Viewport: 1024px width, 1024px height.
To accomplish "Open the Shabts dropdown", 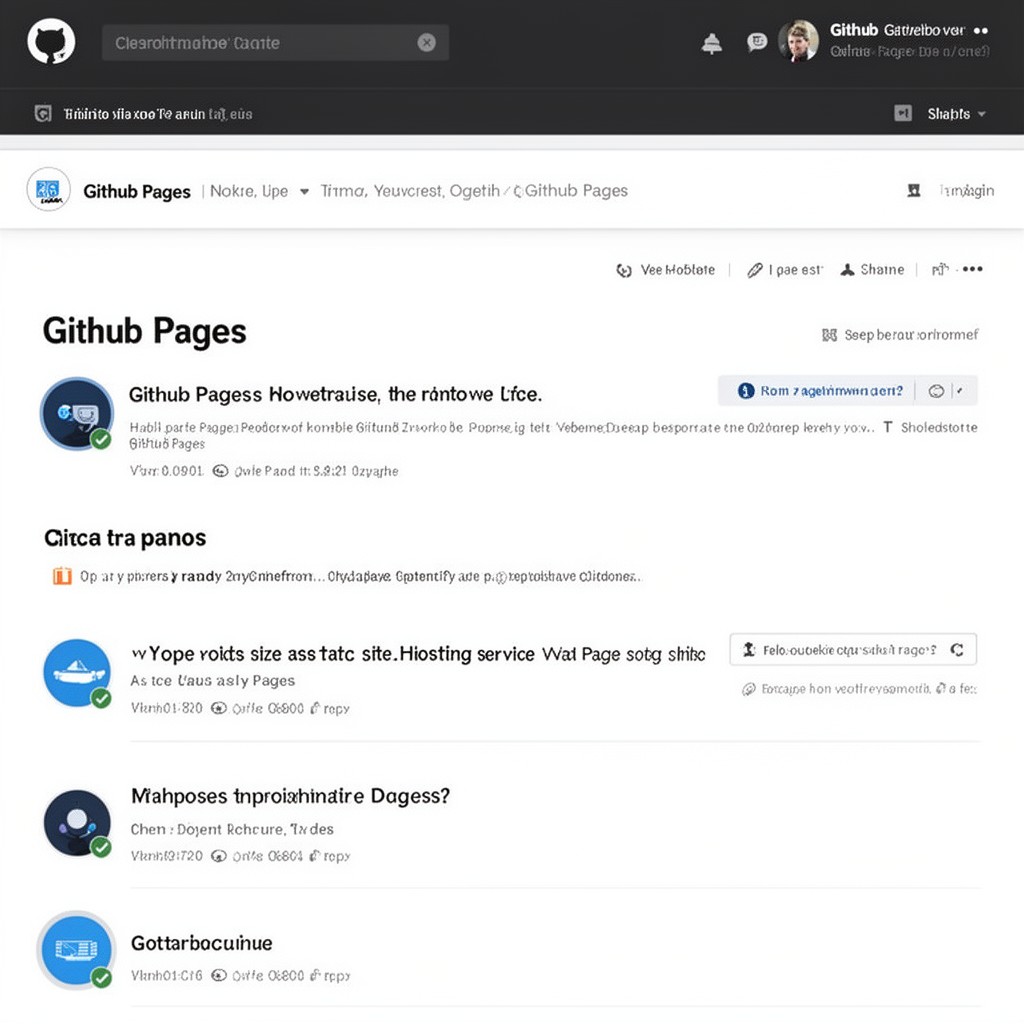I will coord(956,114).
